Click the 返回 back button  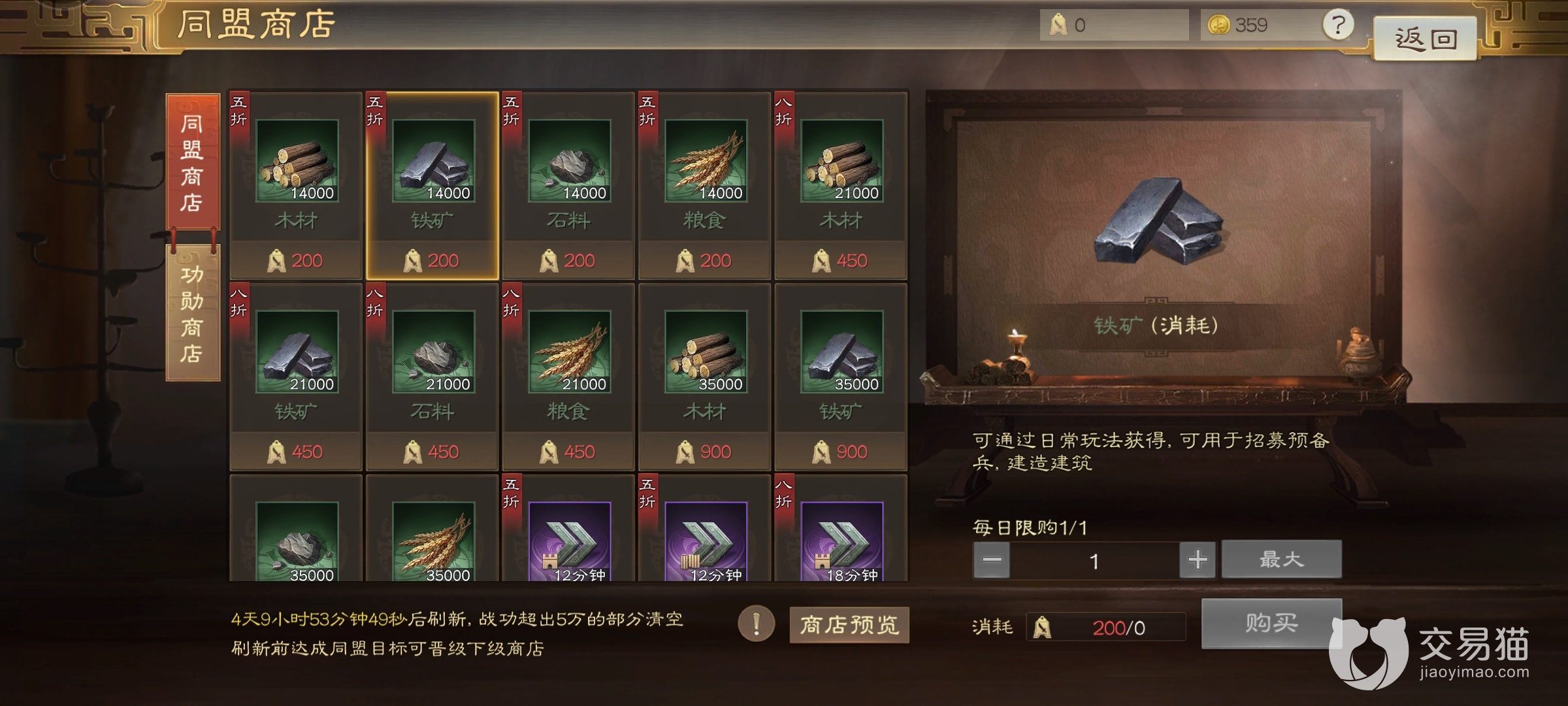click(x=1425, y=39)
